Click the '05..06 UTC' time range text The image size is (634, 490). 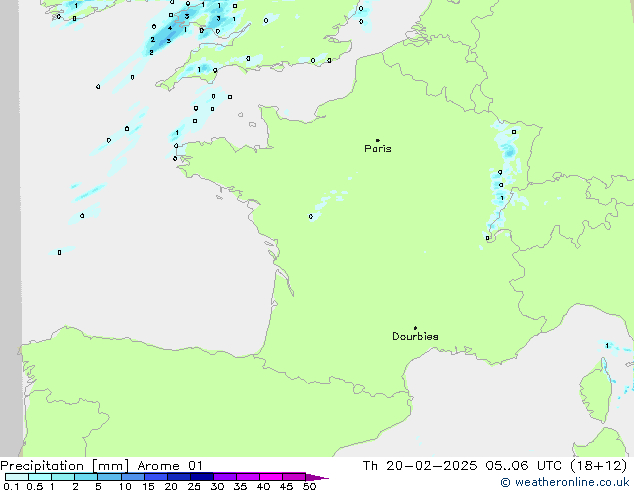click(524, 466)
